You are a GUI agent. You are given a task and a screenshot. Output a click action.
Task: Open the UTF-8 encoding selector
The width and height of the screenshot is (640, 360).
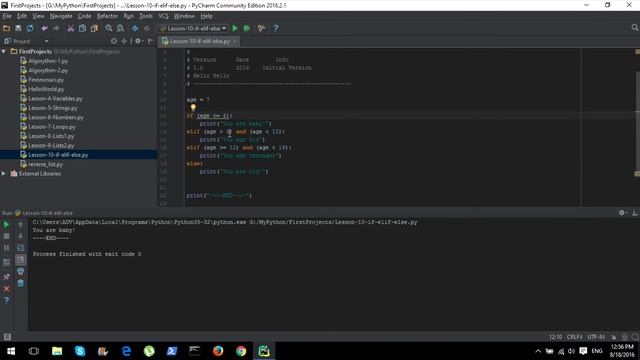[596, 337]
